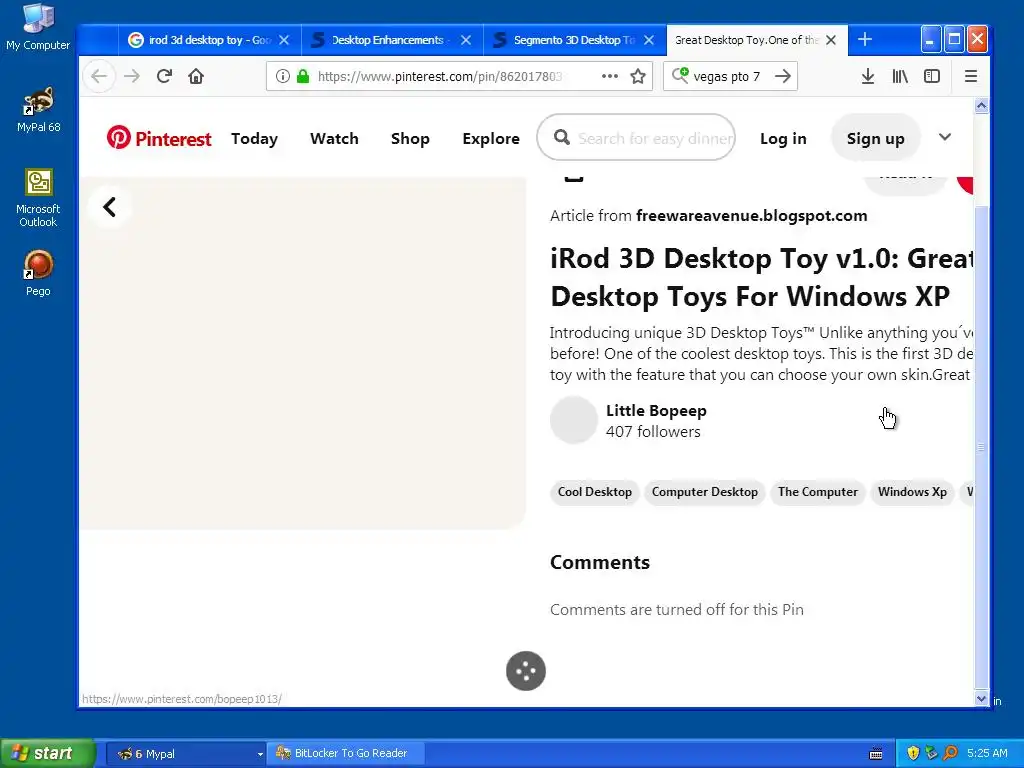Close the Segmento 3D Desktop Toy tab
This screenshot has height=768, width=1024.
(648, 40)
